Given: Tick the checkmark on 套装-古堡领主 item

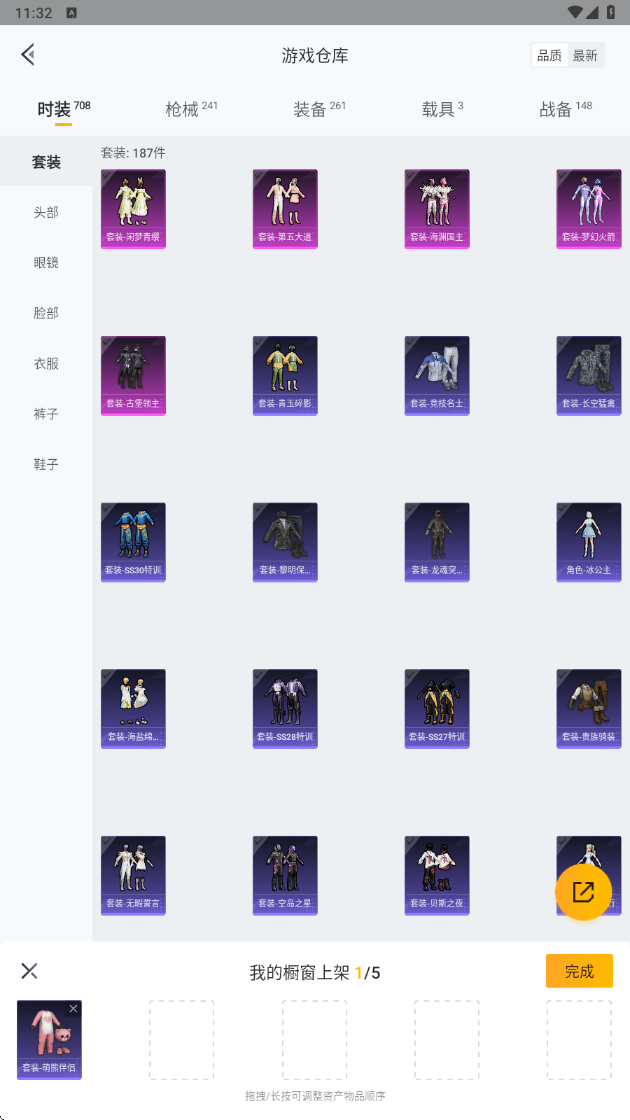Looking at the screenshot, I should click(x=107, y=342).
